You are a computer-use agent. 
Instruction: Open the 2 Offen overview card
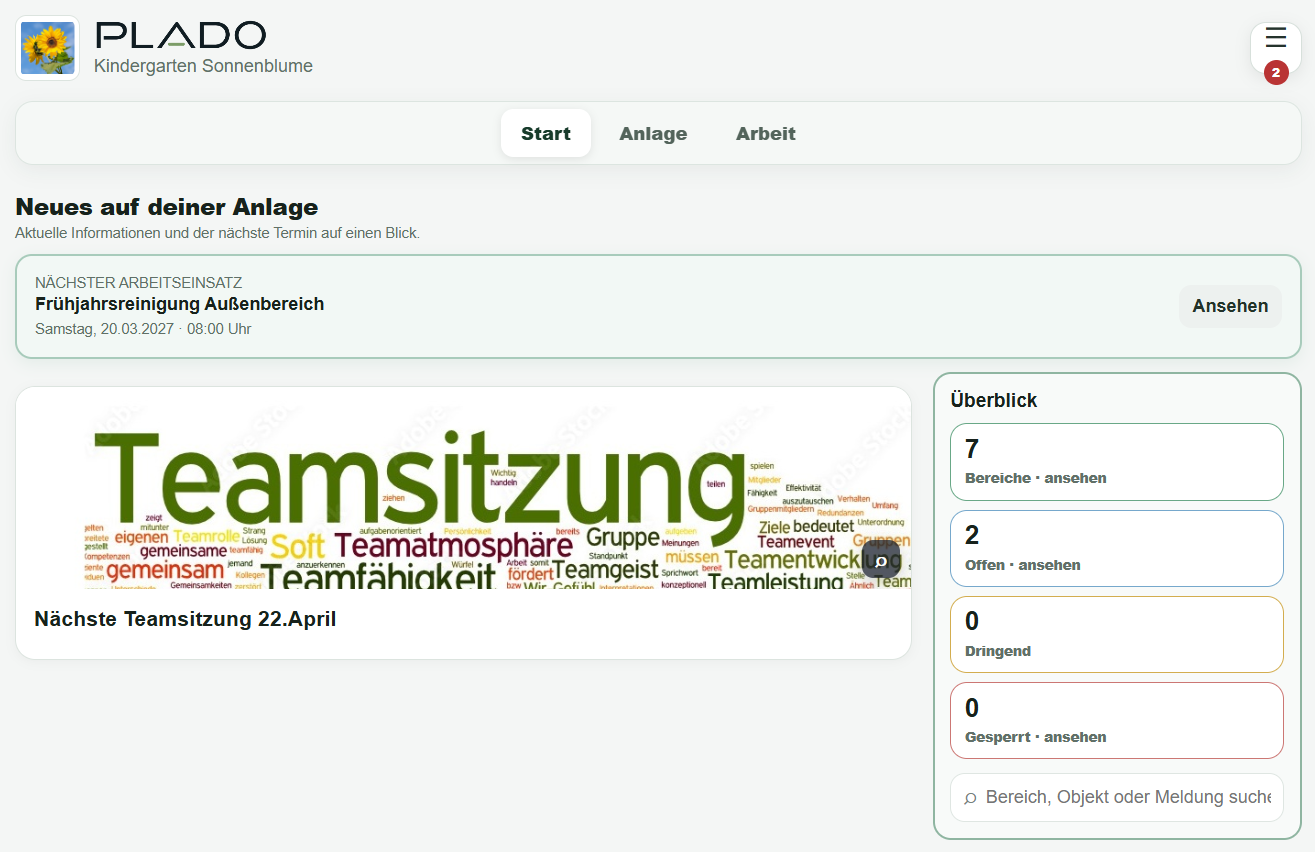pos(1117,549)
